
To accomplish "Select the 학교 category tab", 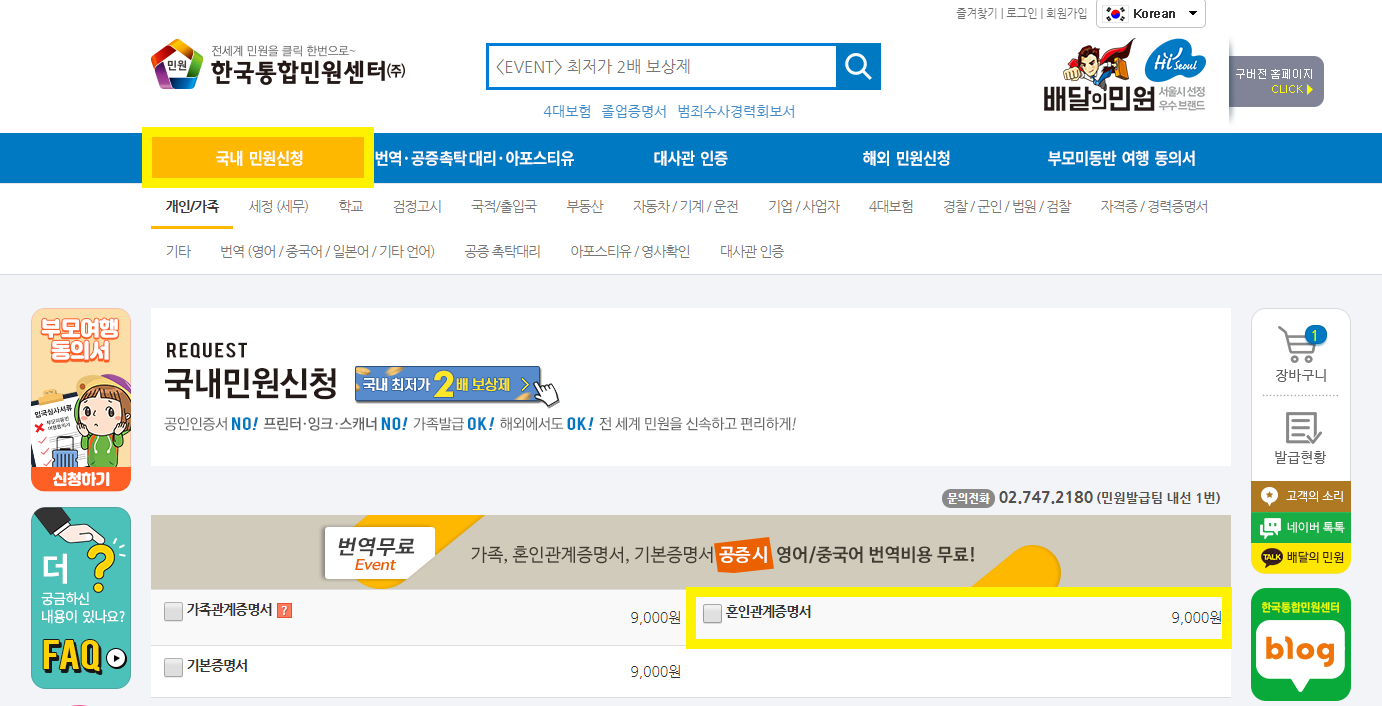I will [350, 207].
